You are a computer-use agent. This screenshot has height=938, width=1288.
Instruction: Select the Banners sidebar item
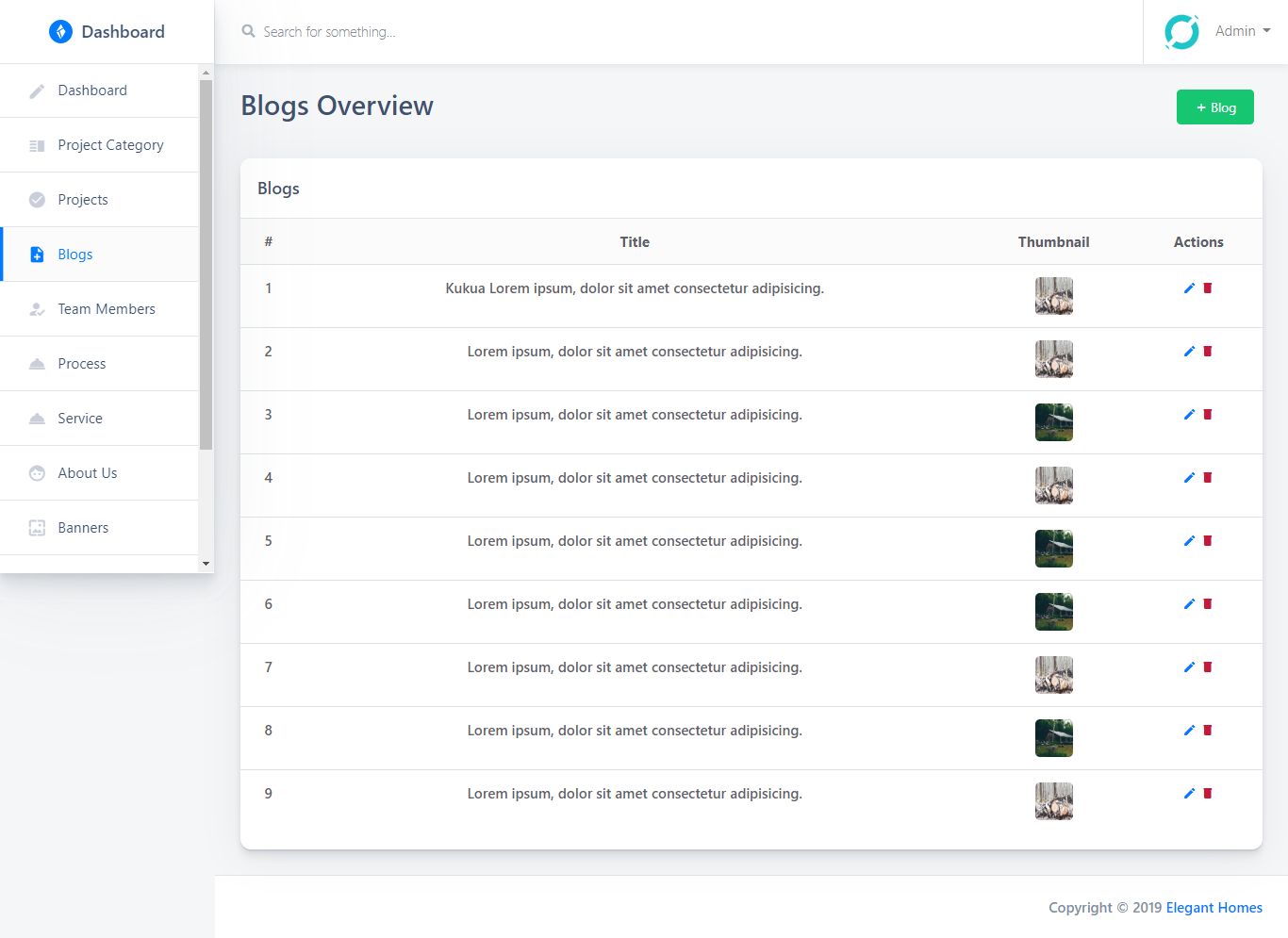(x=83, y=528)
